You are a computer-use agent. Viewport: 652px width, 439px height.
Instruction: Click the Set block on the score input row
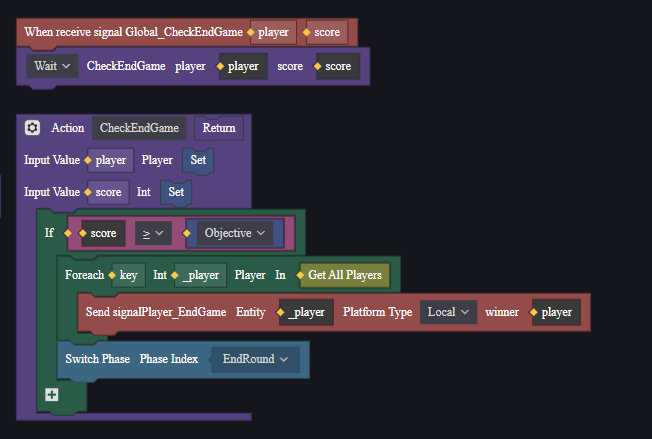point(176,192)
